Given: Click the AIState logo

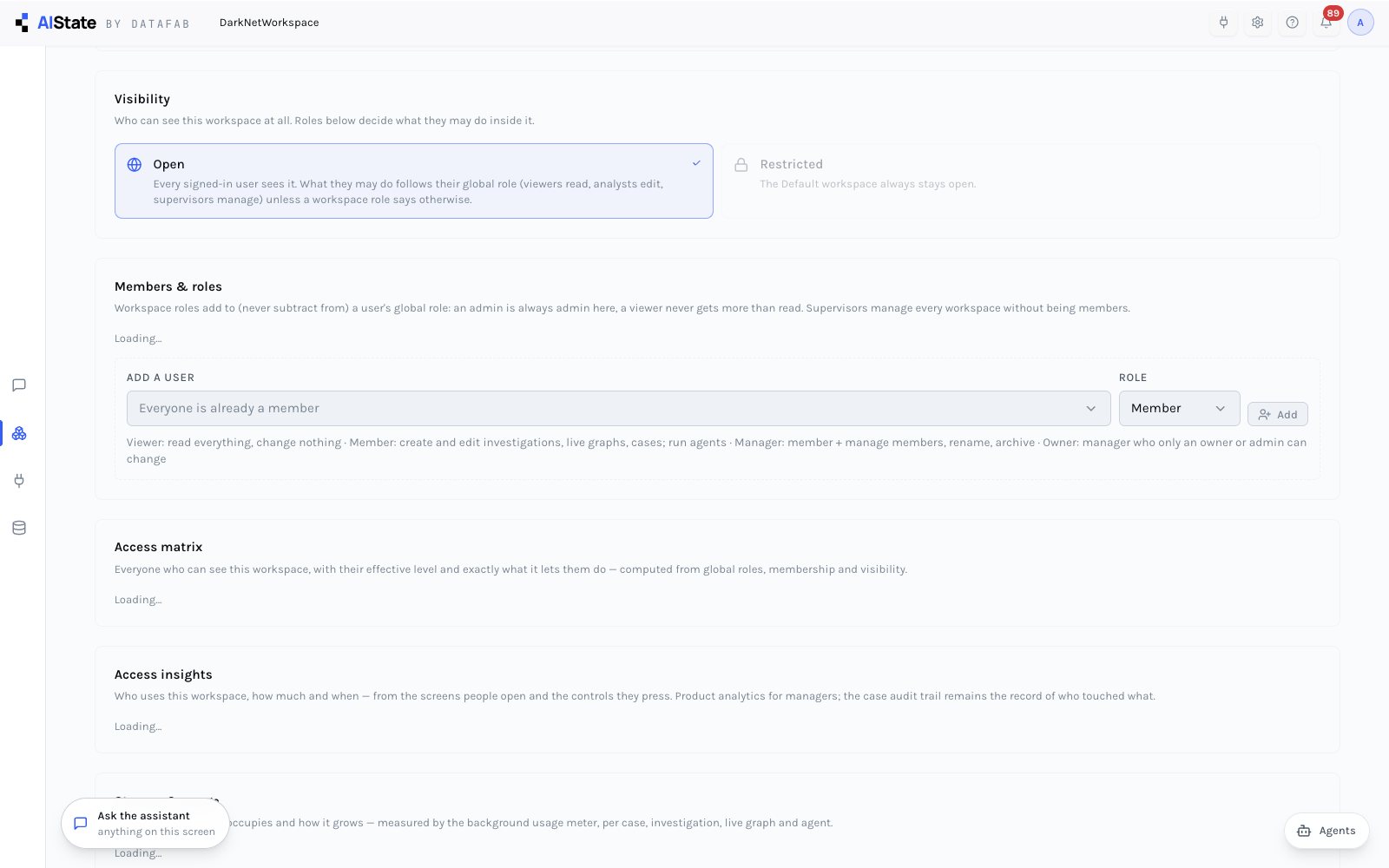Looking at the screenshot, I should [56, 23].
